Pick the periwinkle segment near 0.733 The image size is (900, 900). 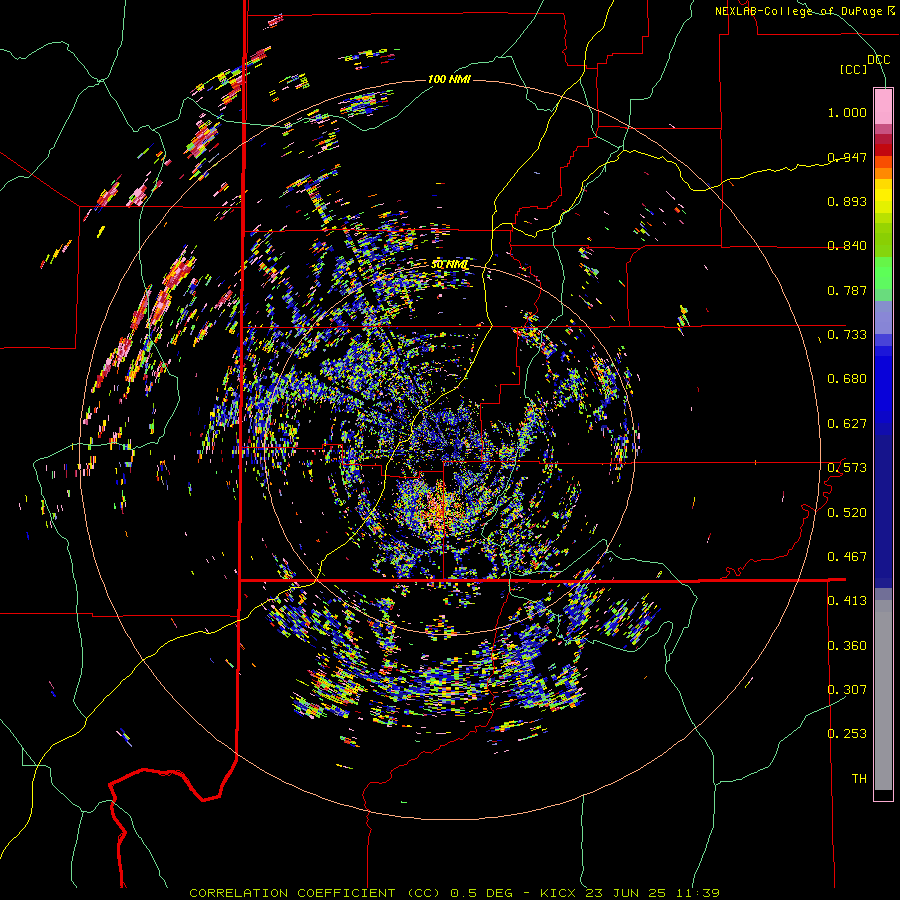[883, 318]
